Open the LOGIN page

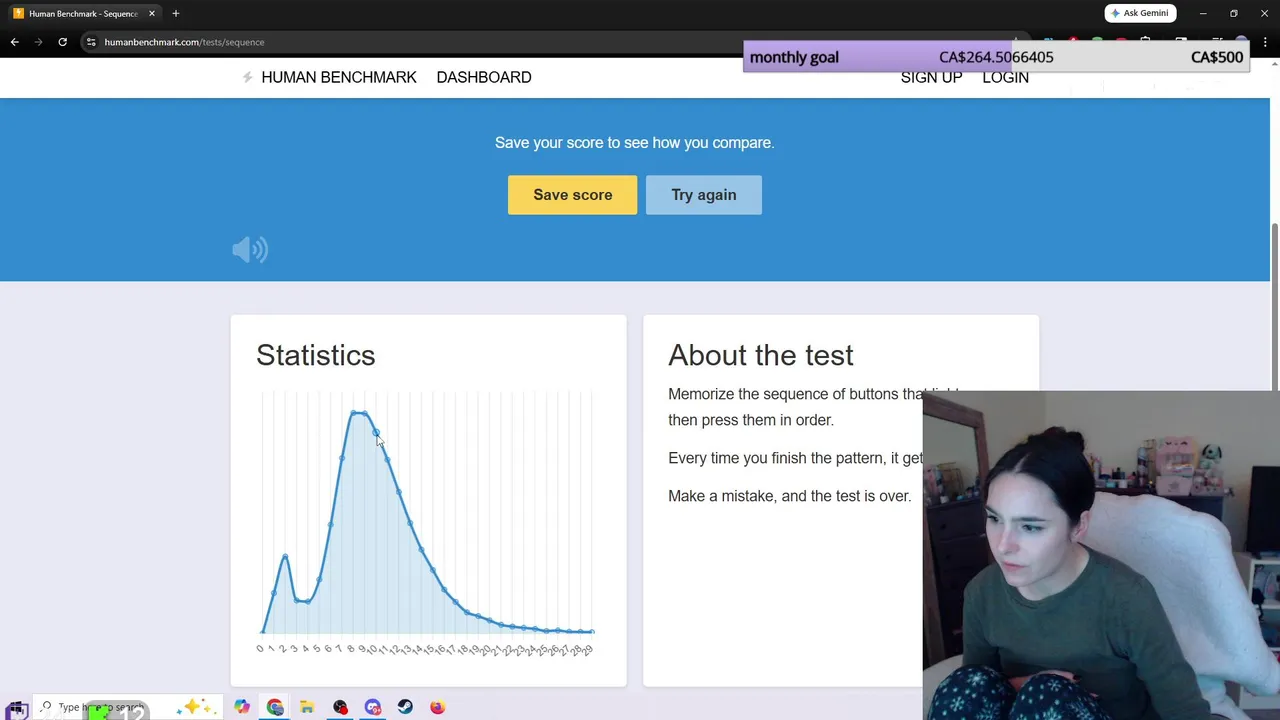point(1005,77)
